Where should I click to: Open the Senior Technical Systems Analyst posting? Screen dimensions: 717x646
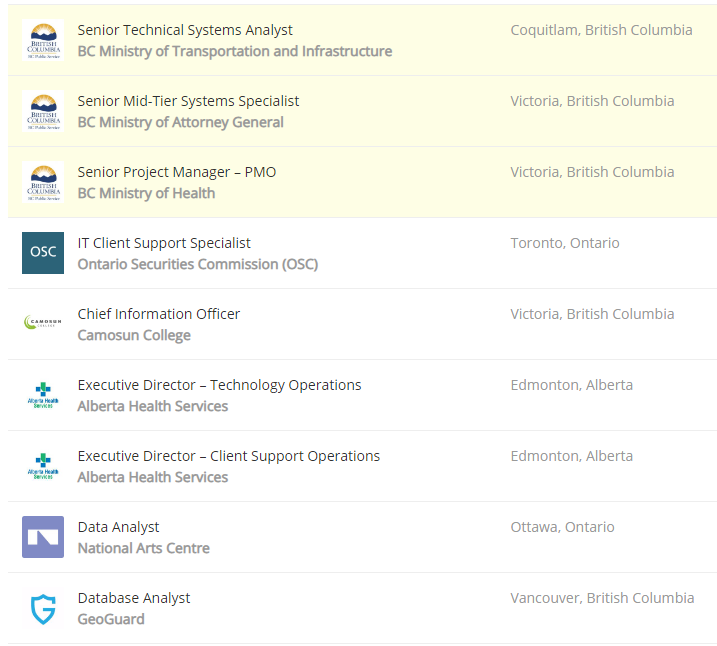coord(185,30)
